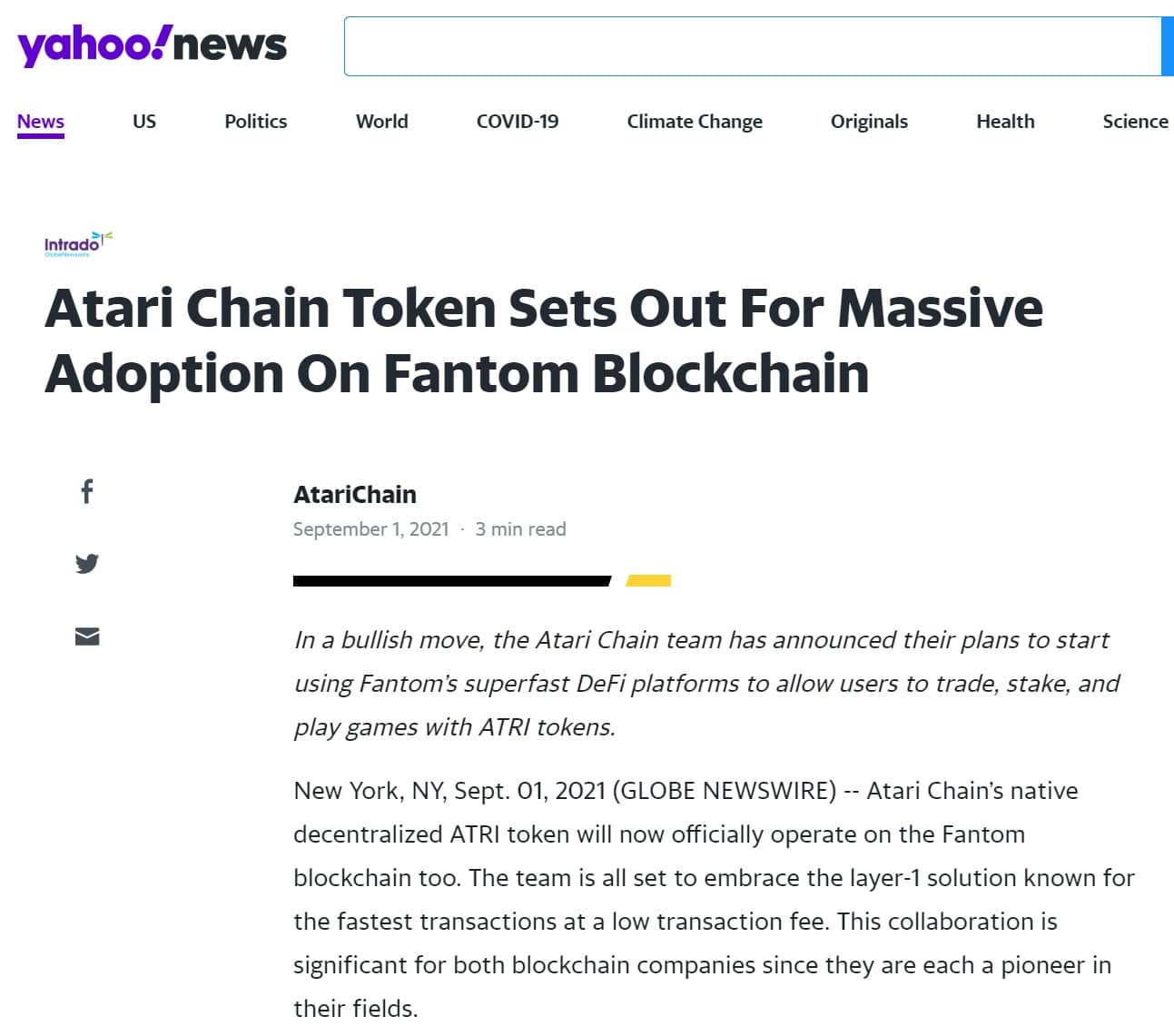Click inside the search input field
1174x1036 pixels.
(752, 46)
